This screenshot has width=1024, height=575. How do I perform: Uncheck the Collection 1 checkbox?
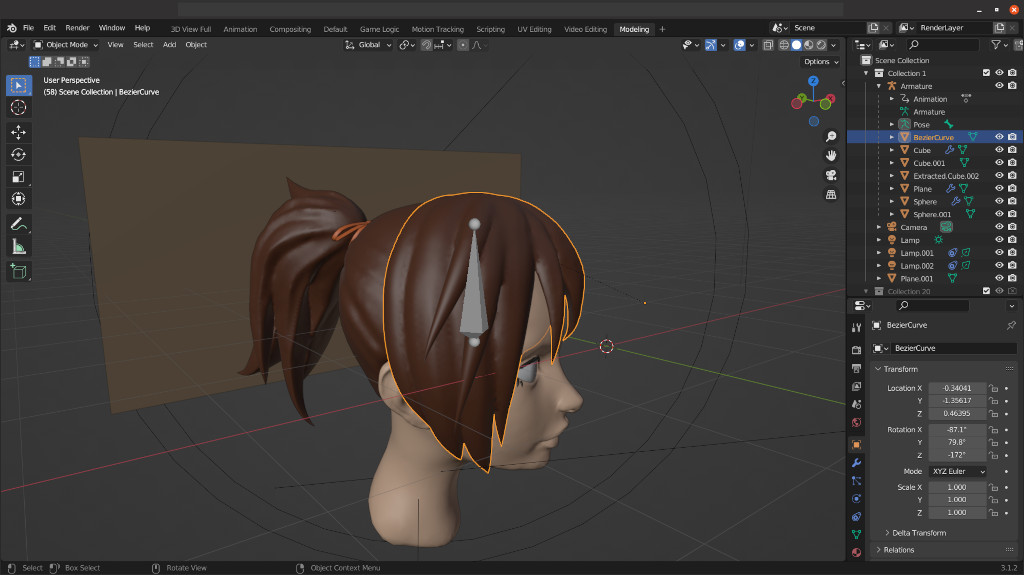pos(986,73)
